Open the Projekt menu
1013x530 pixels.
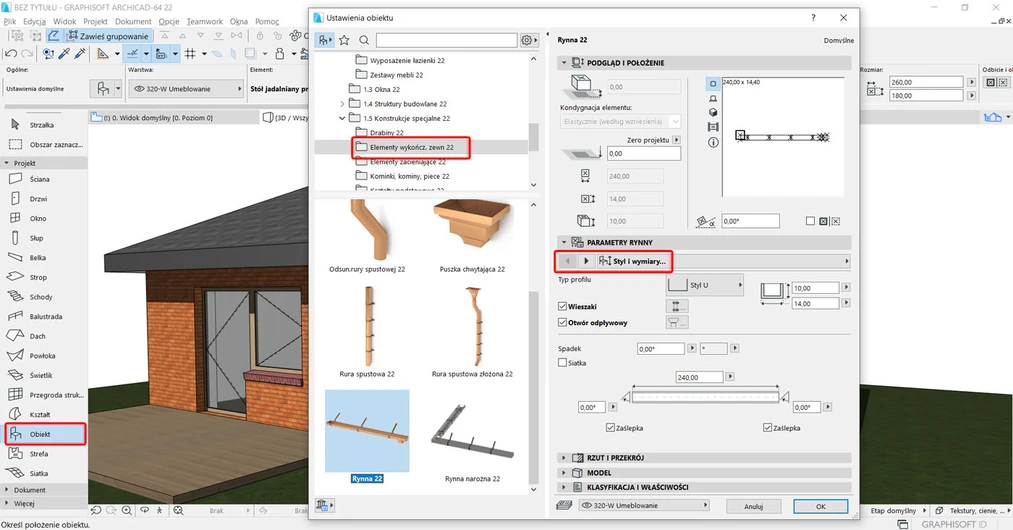(x=95, y=21)
